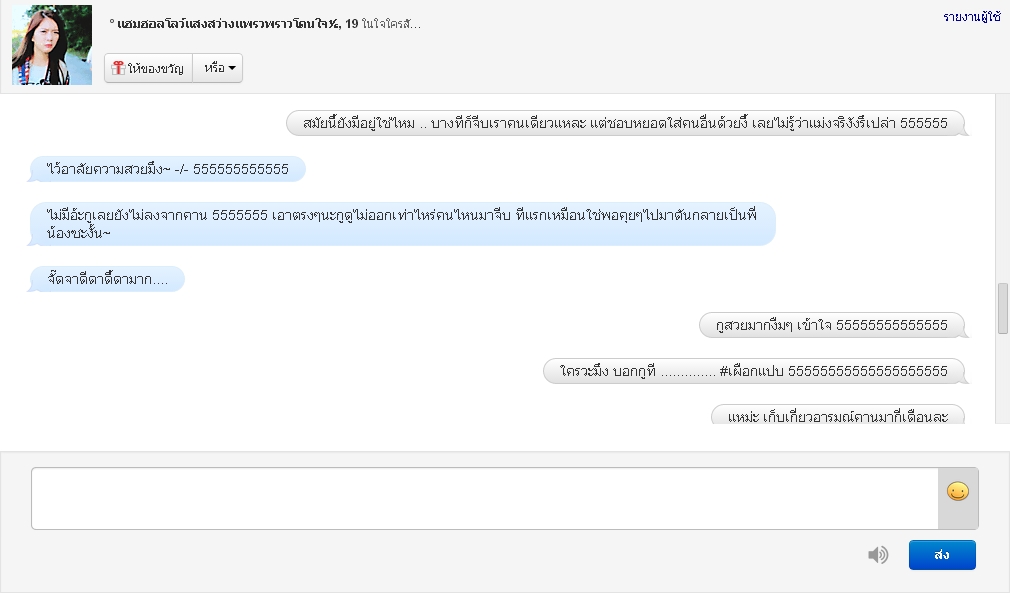Click the "กูสวยมากงึมๆ เข้าใจ" message
The width and height of the screenshot is (1010, 613).
tap(831, 325)
